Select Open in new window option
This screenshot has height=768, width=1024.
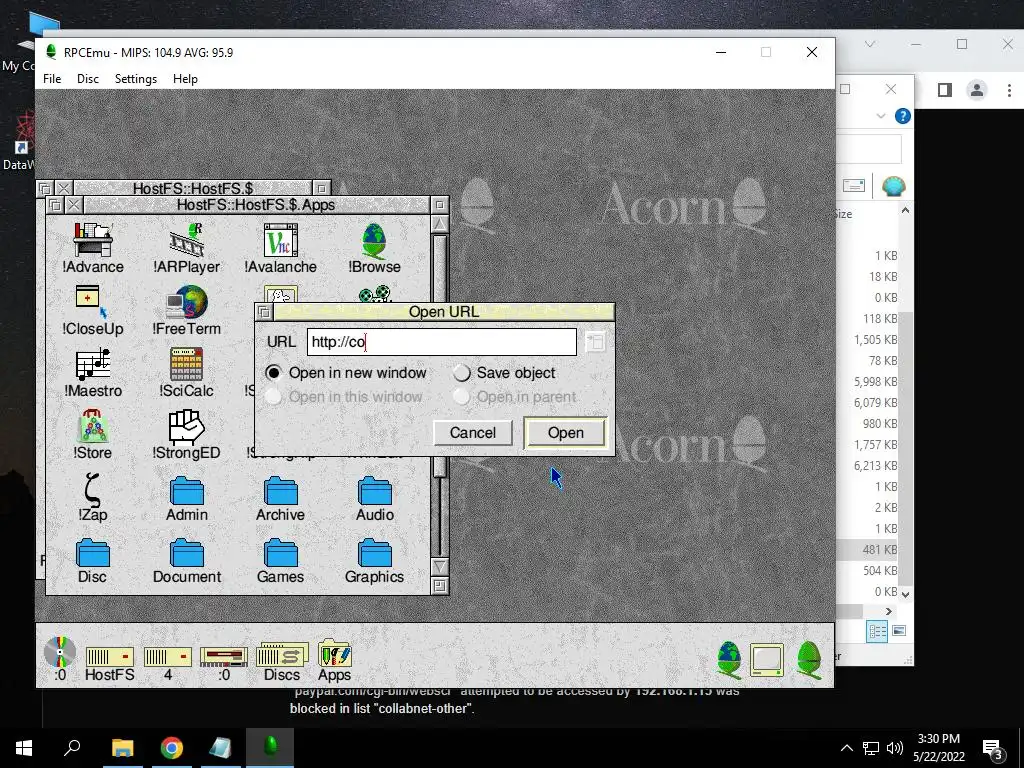pyautogui.click(x=345, y=373)
